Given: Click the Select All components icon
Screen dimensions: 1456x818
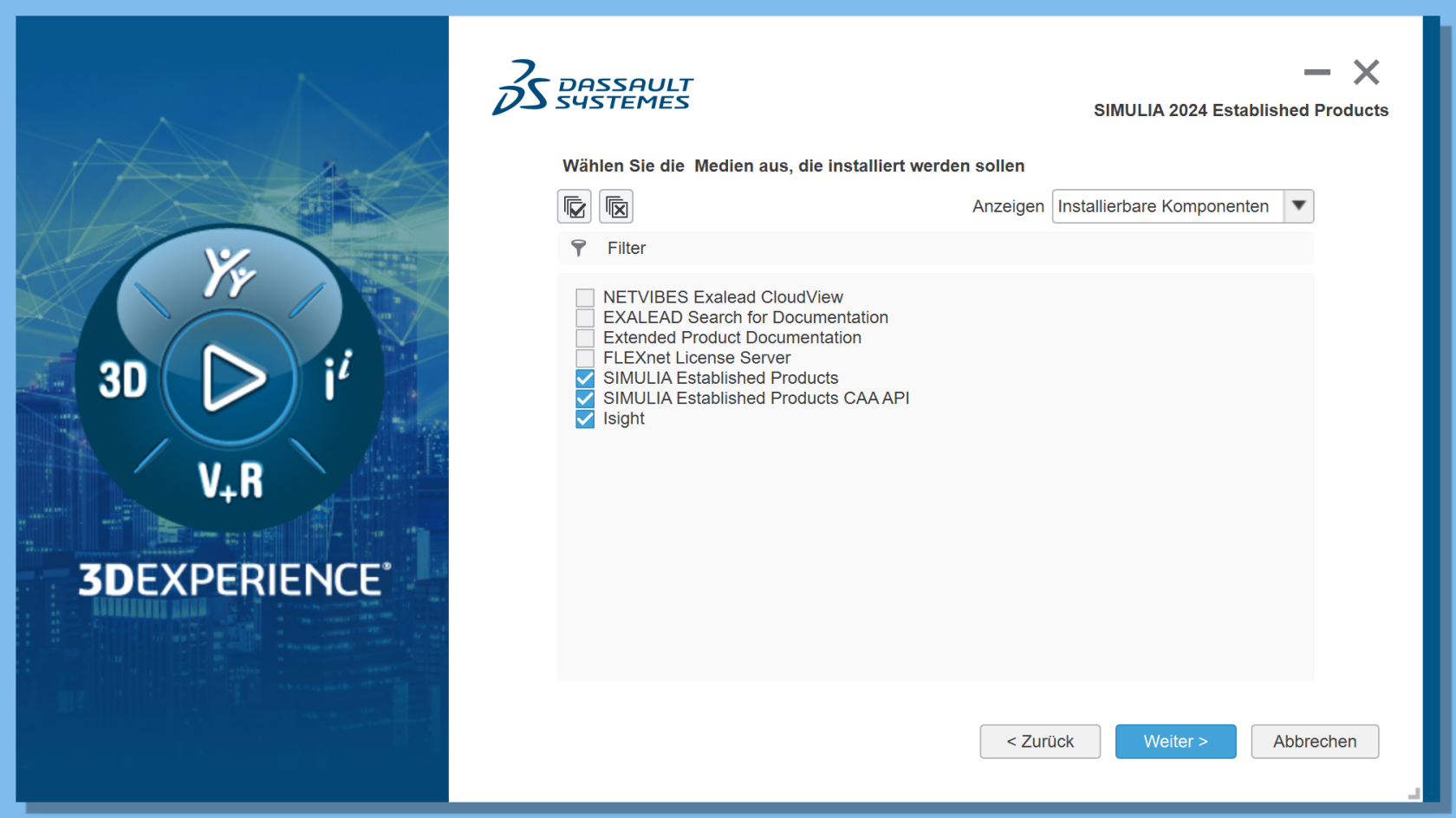Looking at the screenshot, I should pyautogui.click(x=575, y=206).
